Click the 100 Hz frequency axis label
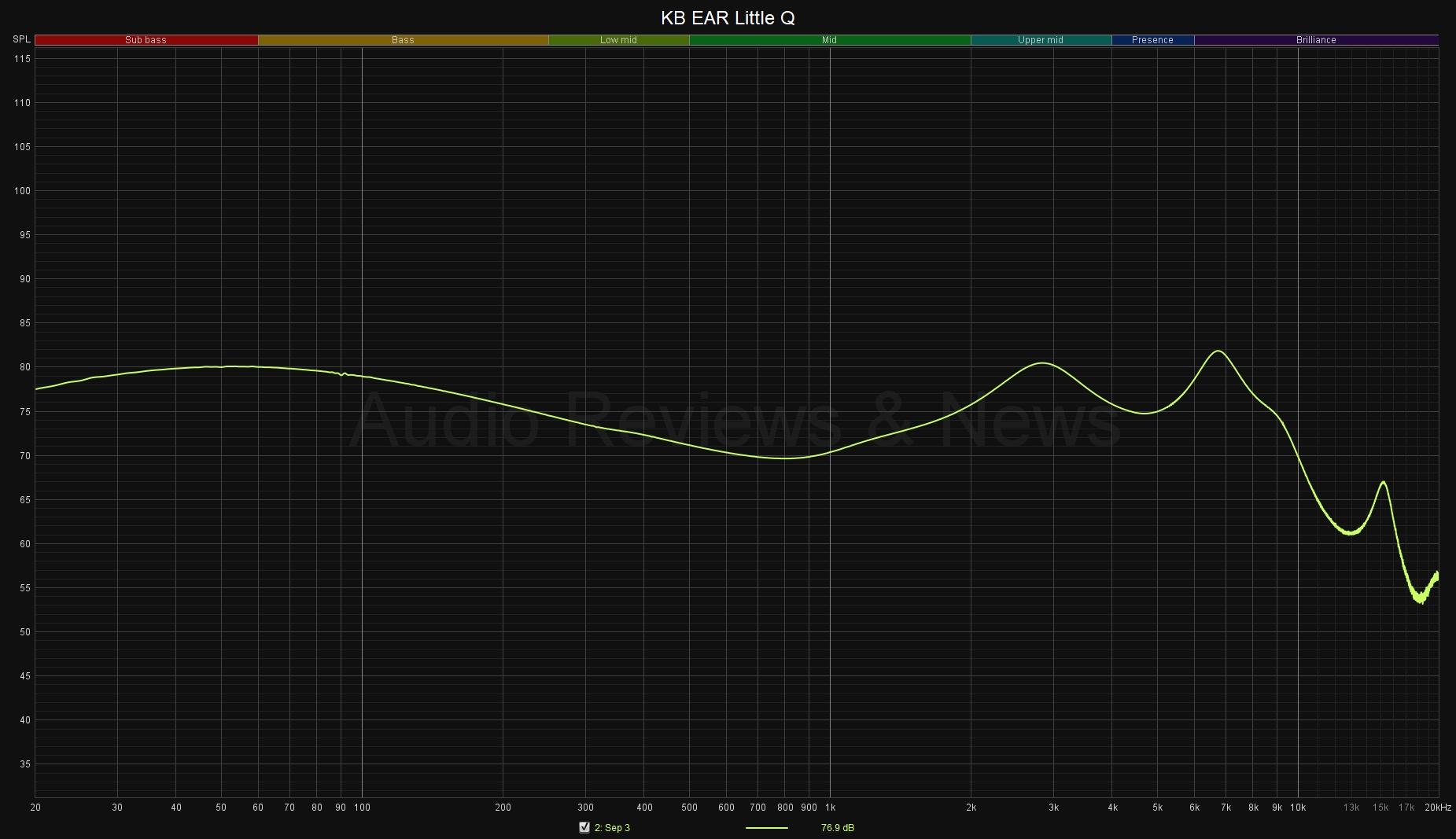Viewport: 1456px width, 839px height. coord(362,808)
